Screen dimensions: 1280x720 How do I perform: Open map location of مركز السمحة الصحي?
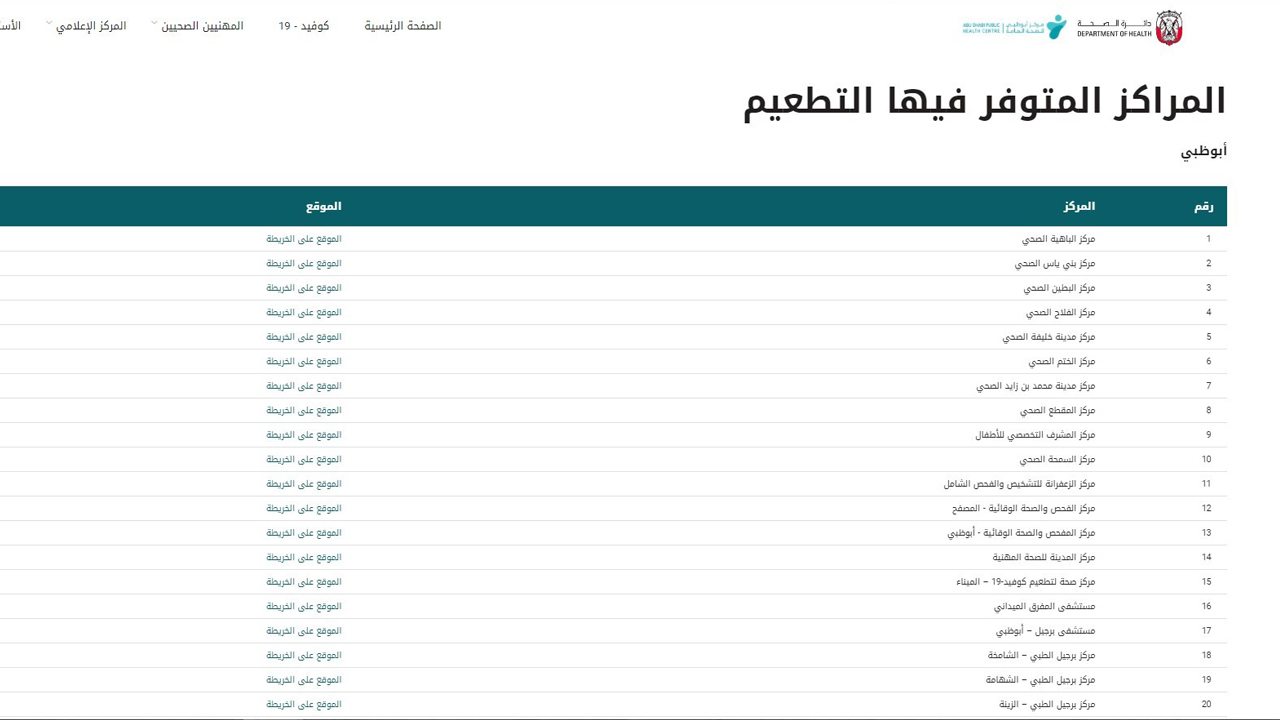[303, 460]
